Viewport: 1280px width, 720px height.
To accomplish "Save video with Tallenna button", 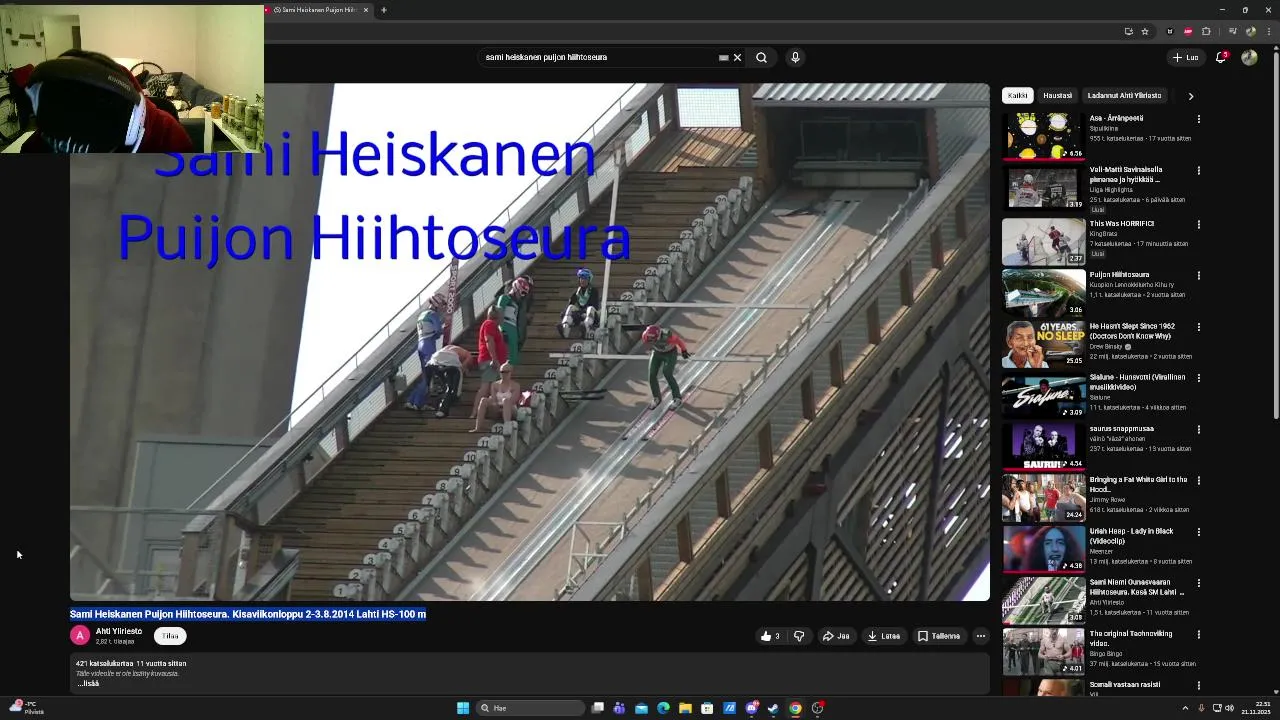I will tap(939, 636).
